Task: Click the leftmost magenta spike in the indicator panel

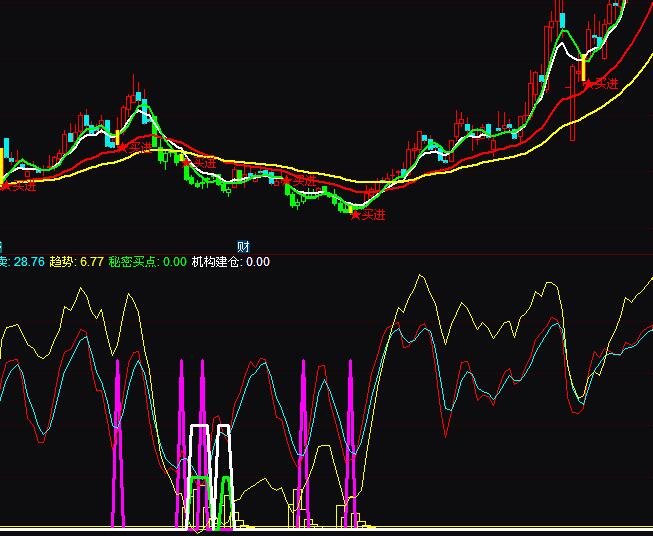Action: pos(118,440)
